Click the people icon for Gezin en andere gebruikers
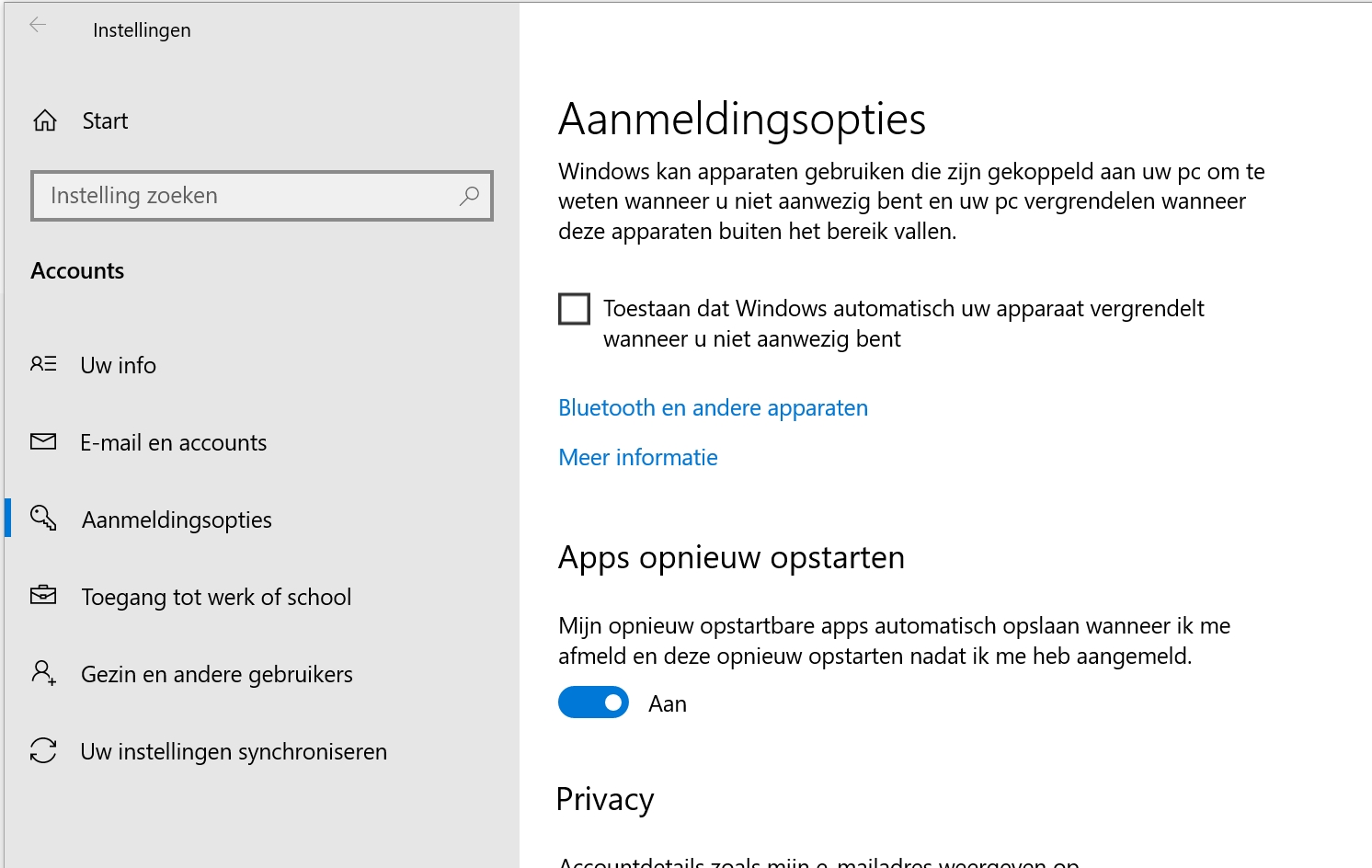The image size is (1372, 868). point(42,673)
